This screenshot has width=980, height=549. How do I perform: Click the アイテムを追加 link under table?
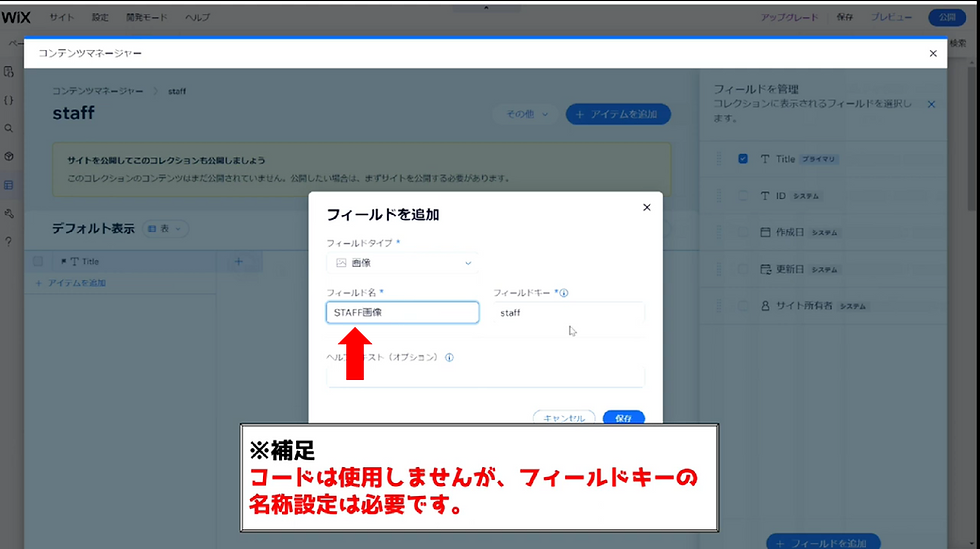(71, 283)
